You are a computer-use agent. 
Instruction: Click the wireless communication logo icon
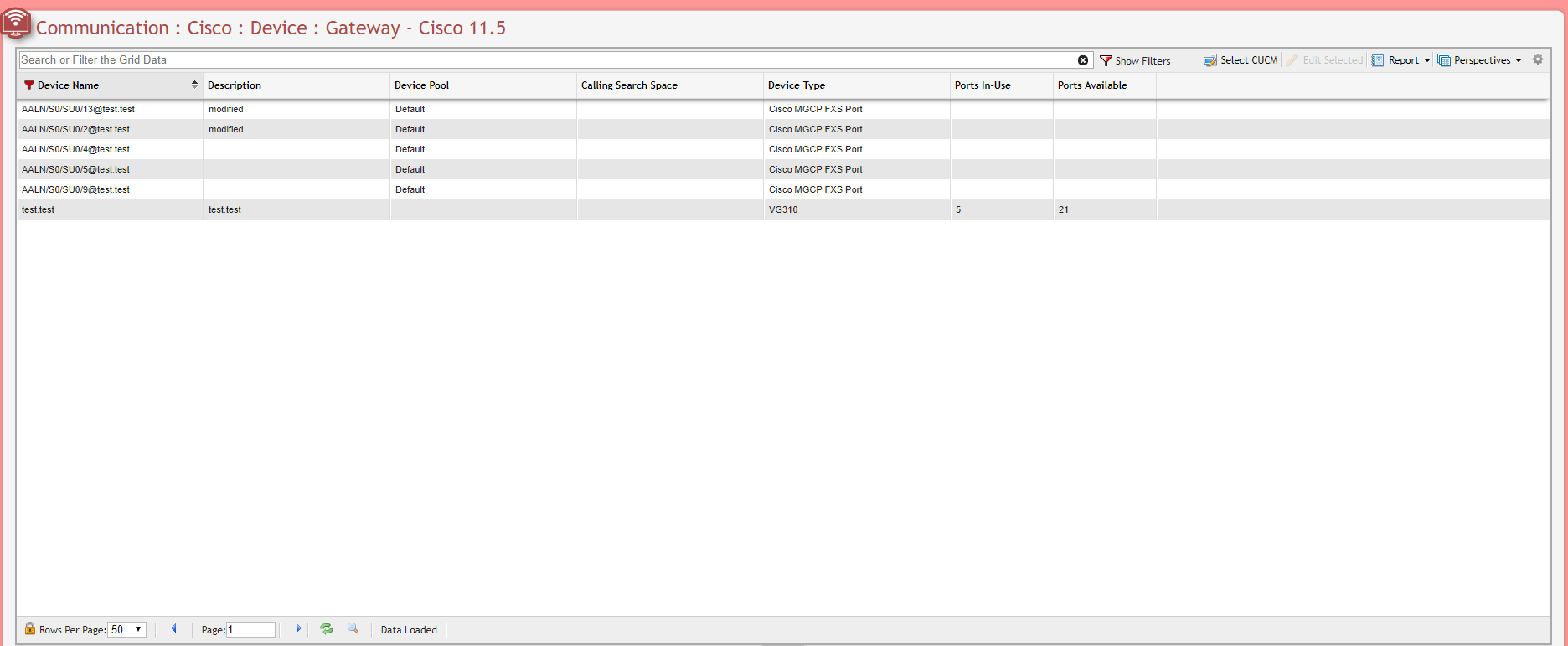[x=16, y=23]
